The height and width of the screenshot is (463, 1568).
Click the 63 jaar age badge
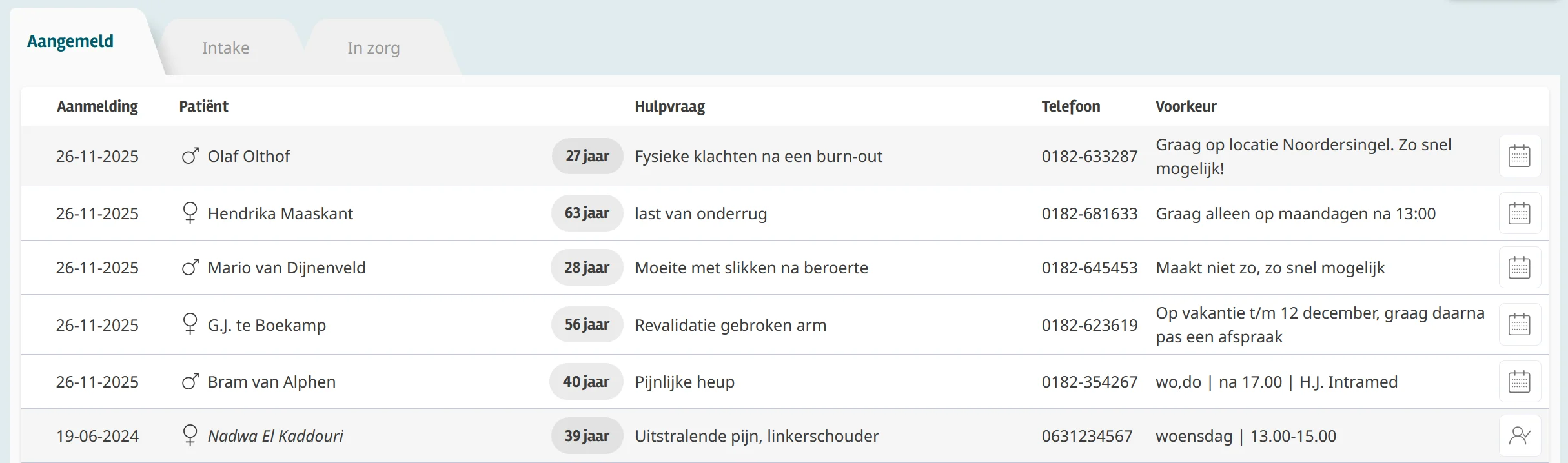tap(586, 213)
